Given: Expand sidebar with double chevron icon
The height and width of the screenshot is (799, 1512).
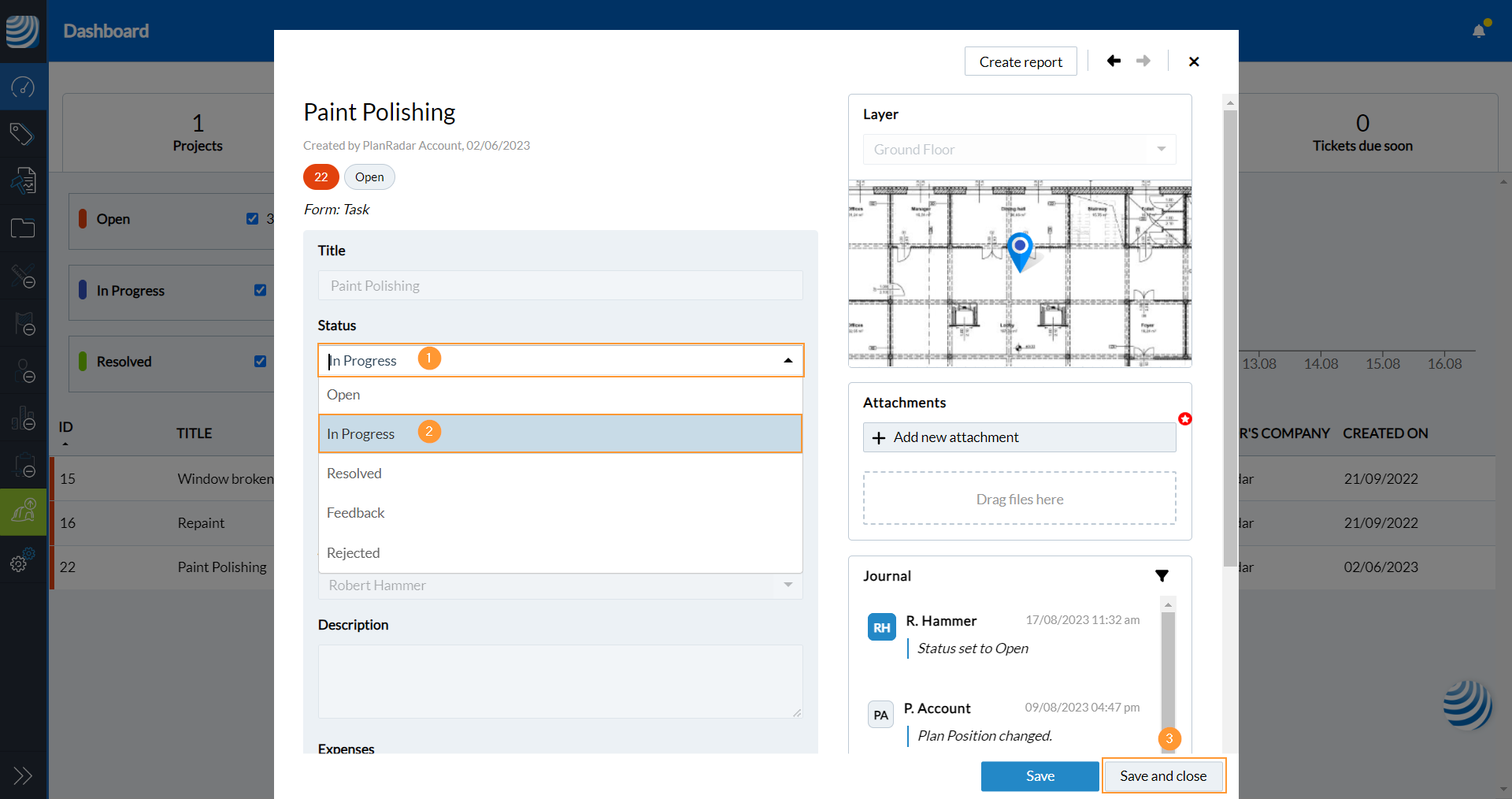Looking at the screenshot, I should pyautogui.click(x=23, y=776).
